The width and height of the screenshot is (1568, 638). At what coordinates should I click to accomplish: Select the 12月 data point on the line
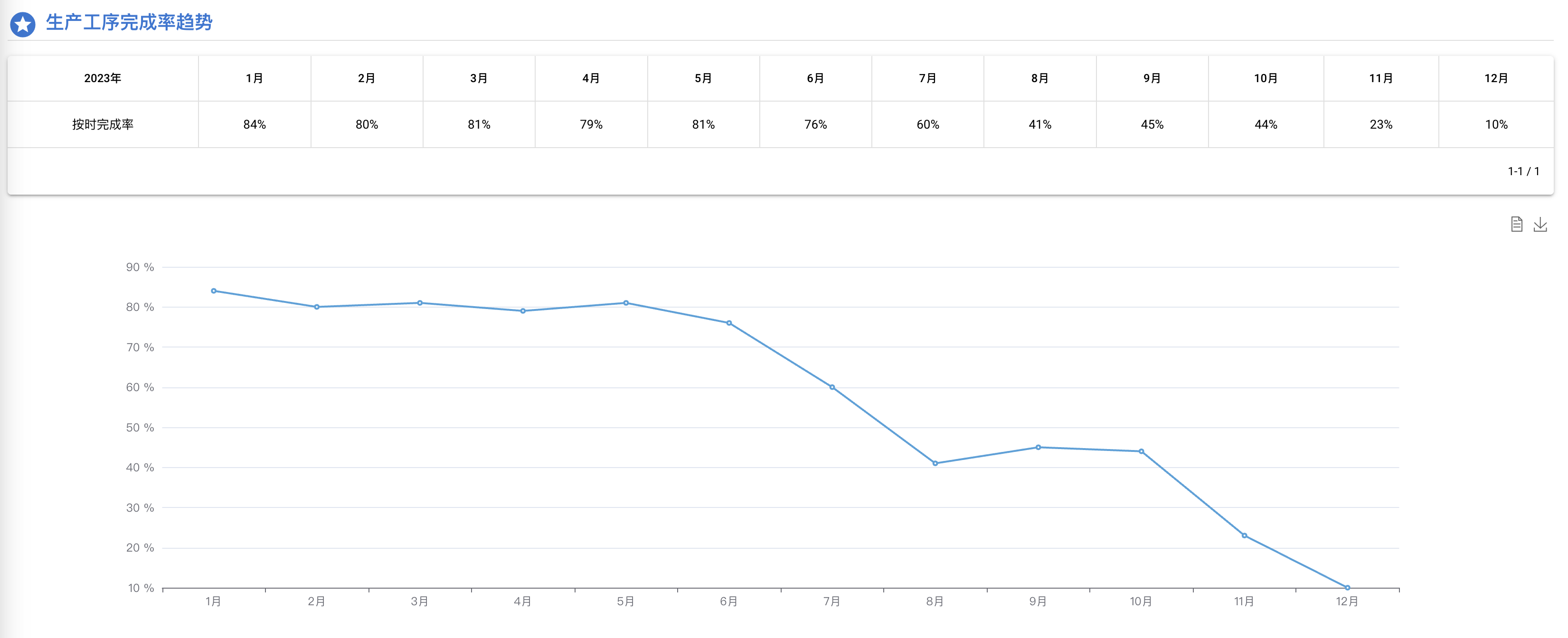pyautogui.click(x=1347, y=588)
